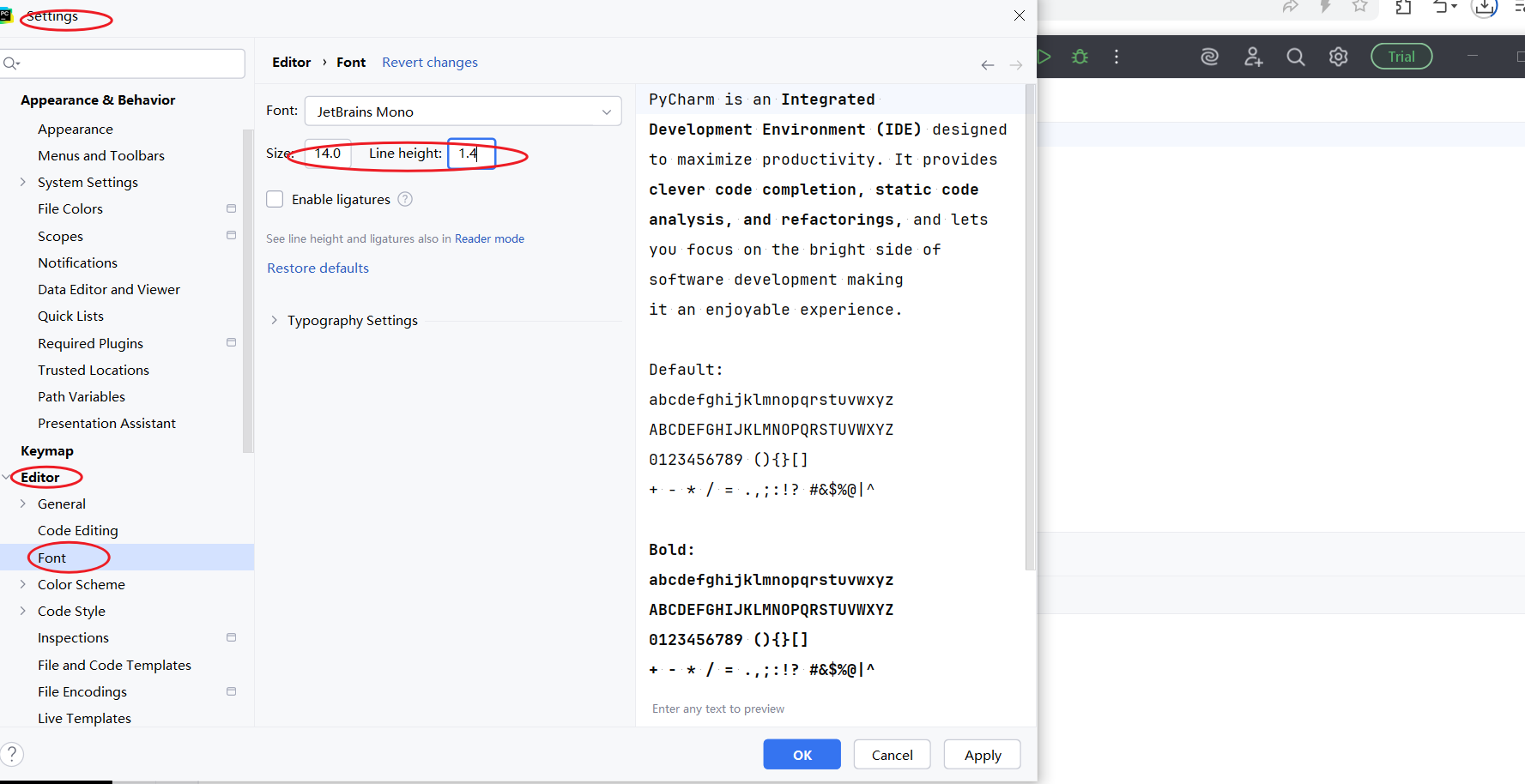Click the Debug bug icon
Screen dimensions: 1525x784
(1080, 57)
